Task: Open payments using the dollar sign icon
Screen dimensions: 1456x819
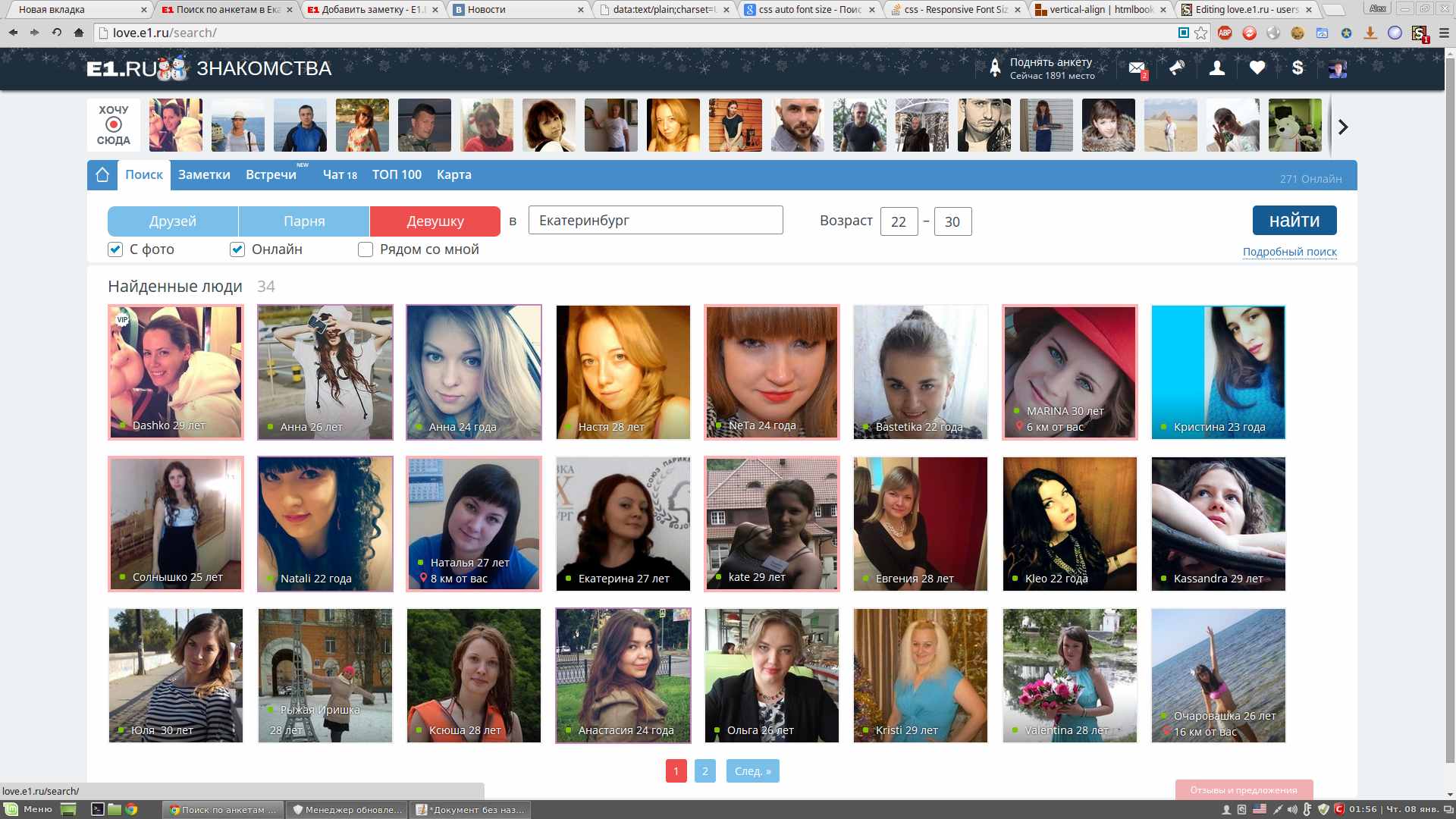Action: point(1298,68)
